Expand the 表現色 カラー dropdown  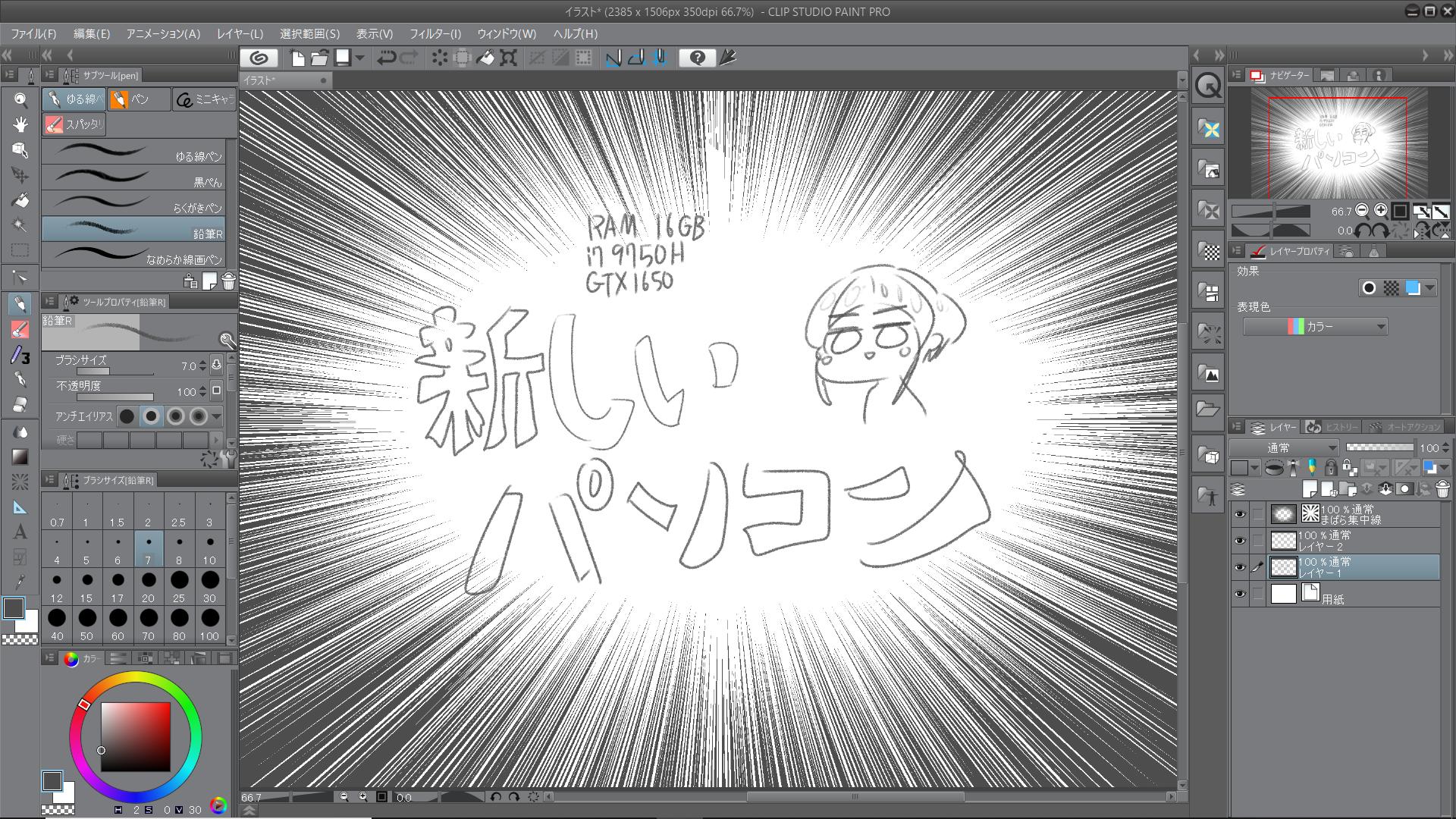point(1315,327)
